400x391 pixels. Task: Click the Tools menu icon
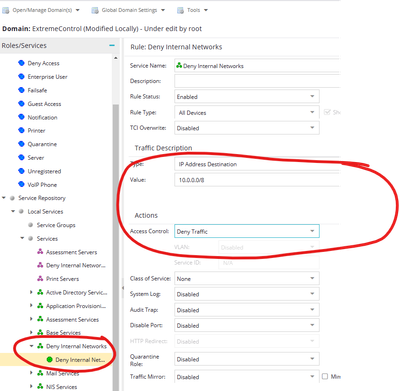click(x=180, y=10)
